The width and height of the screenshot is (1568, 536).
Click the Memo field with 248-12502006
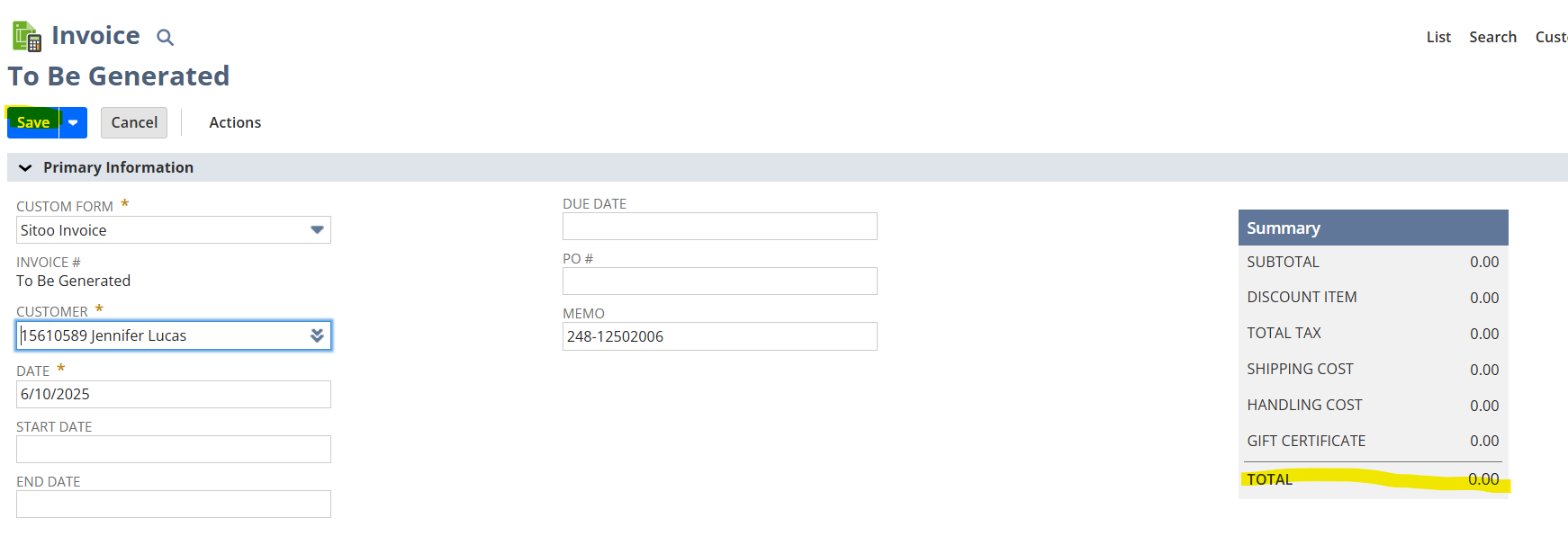[720, 336]
